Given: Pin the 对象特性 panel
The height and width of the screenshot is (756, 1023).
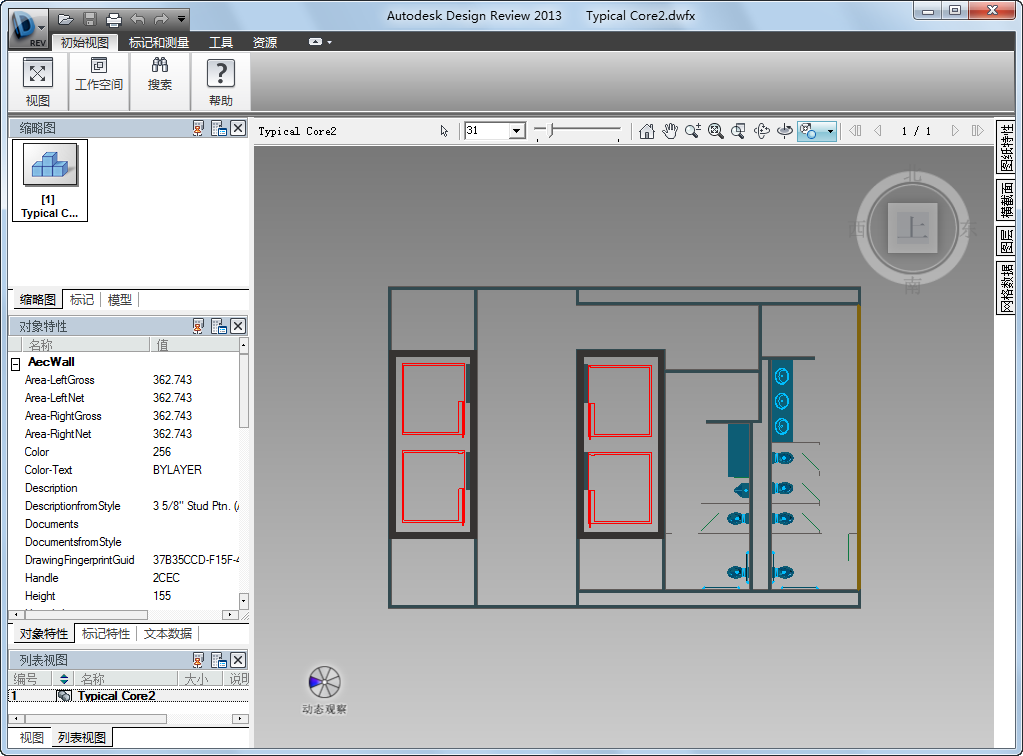Looking at the screenshot, I should (198, 325).
